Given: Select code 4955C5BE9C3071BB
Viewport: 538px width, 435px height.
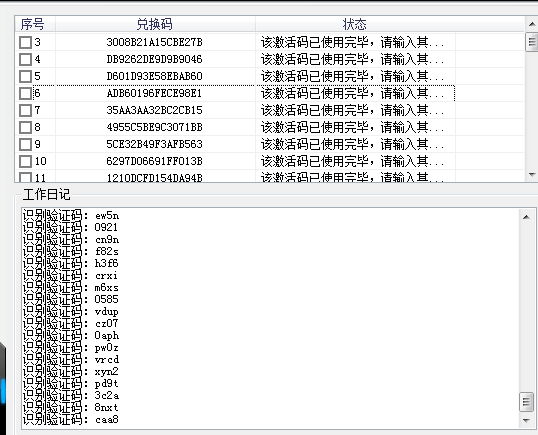Looking at the screenshot, I should click(154, 127).
